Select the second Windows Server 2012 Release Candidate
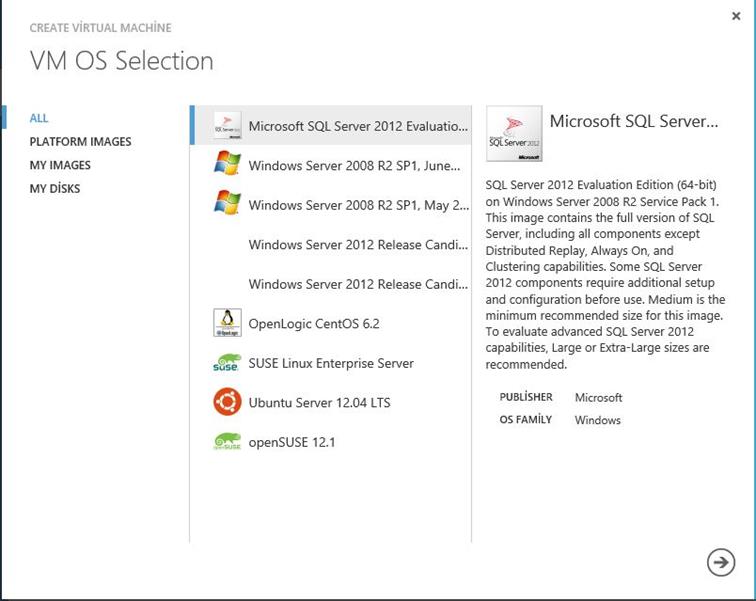756x601 pixels. point(332,284)
